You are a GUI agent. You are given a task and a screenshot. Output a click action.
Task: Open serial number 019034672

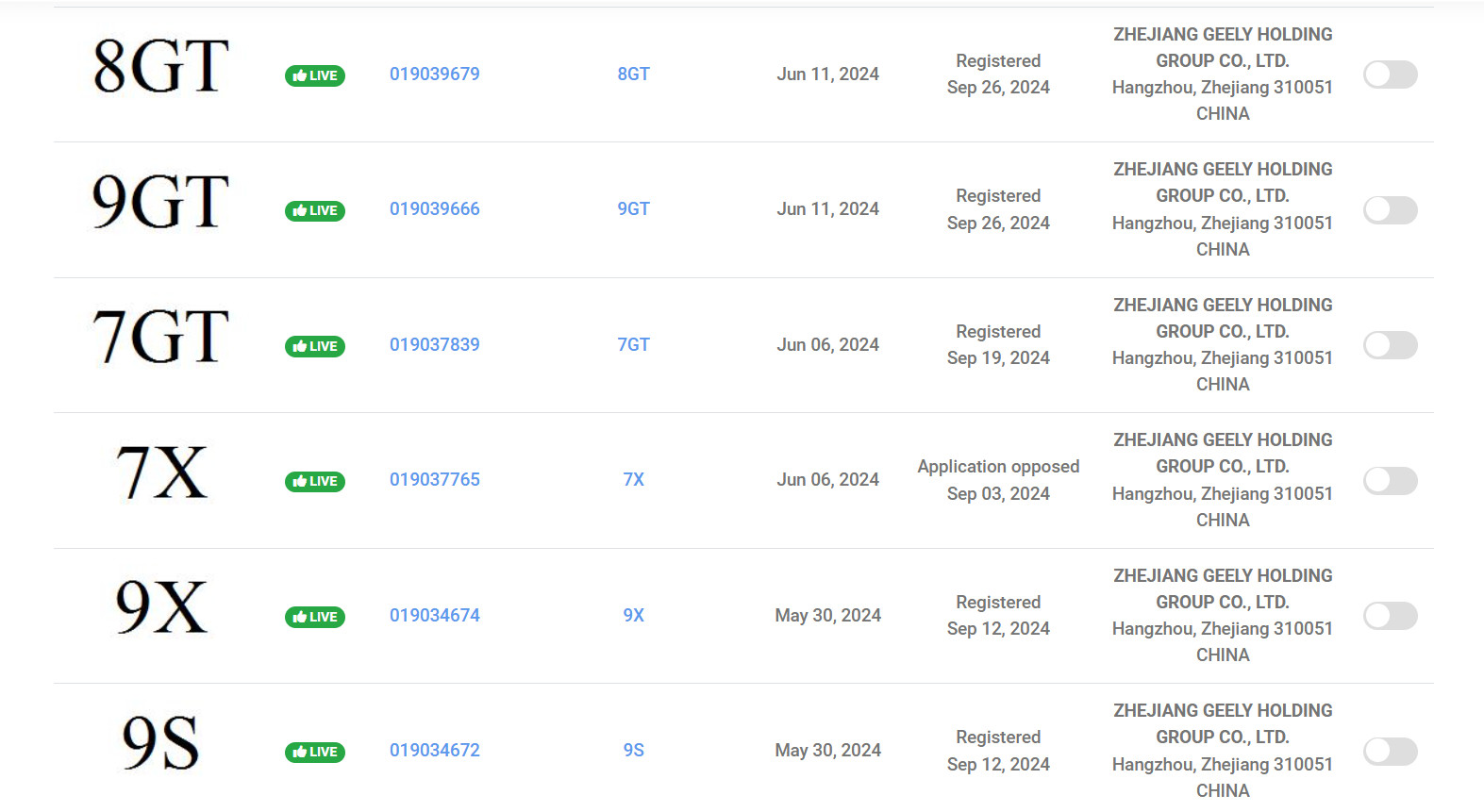click(435, 750)
